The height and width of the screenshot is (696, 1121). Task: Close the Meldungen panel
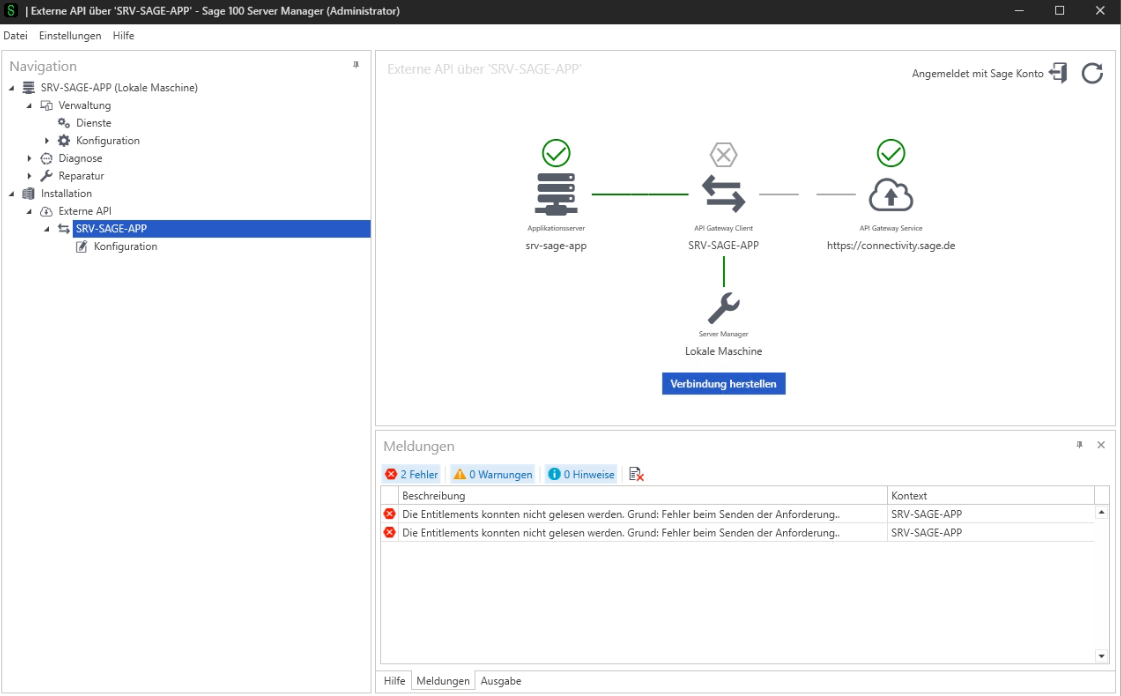pyautogui.click(x=1101, y=445)
